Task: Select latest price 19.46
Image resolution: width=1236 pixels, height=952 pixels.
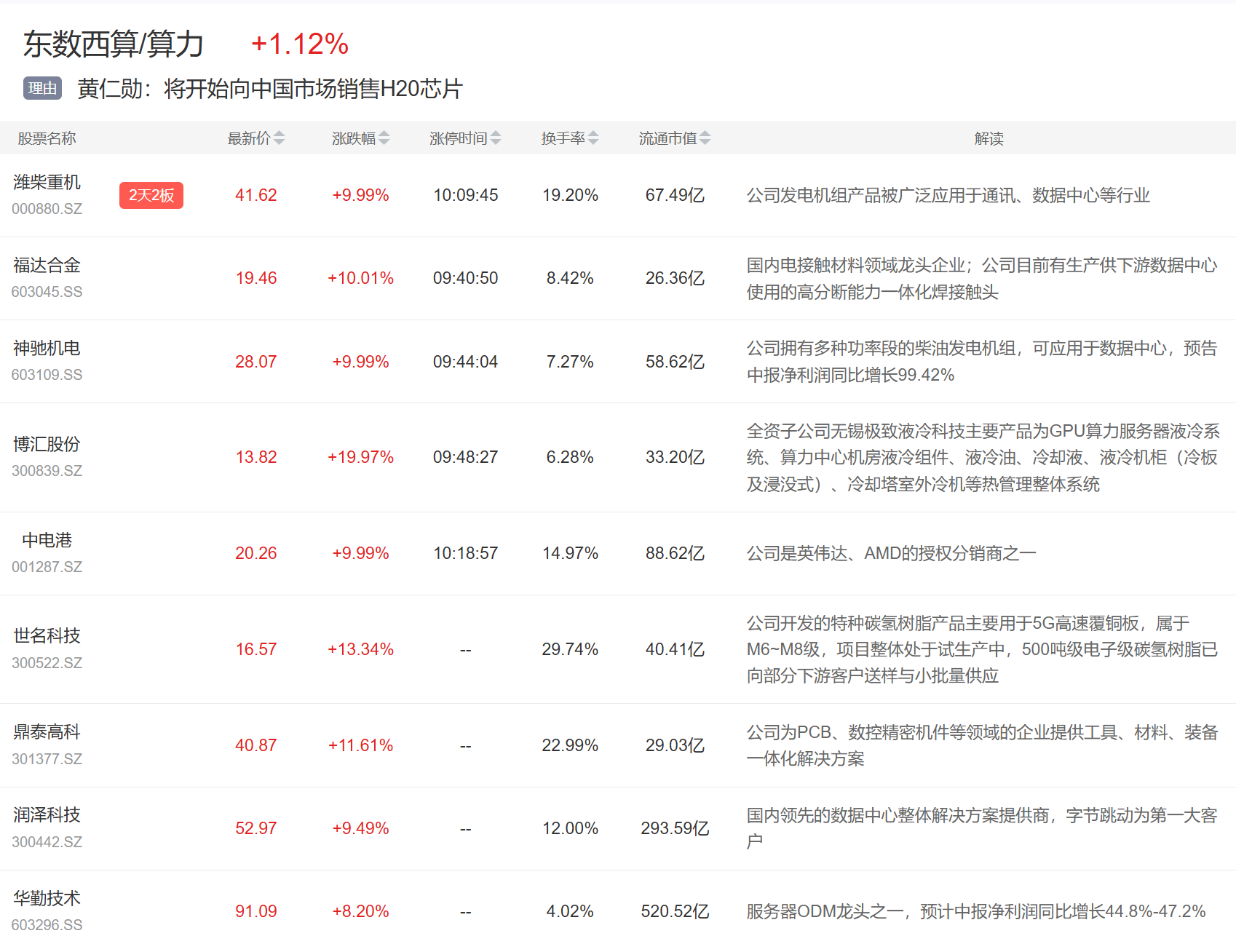Action: [256, 278]
